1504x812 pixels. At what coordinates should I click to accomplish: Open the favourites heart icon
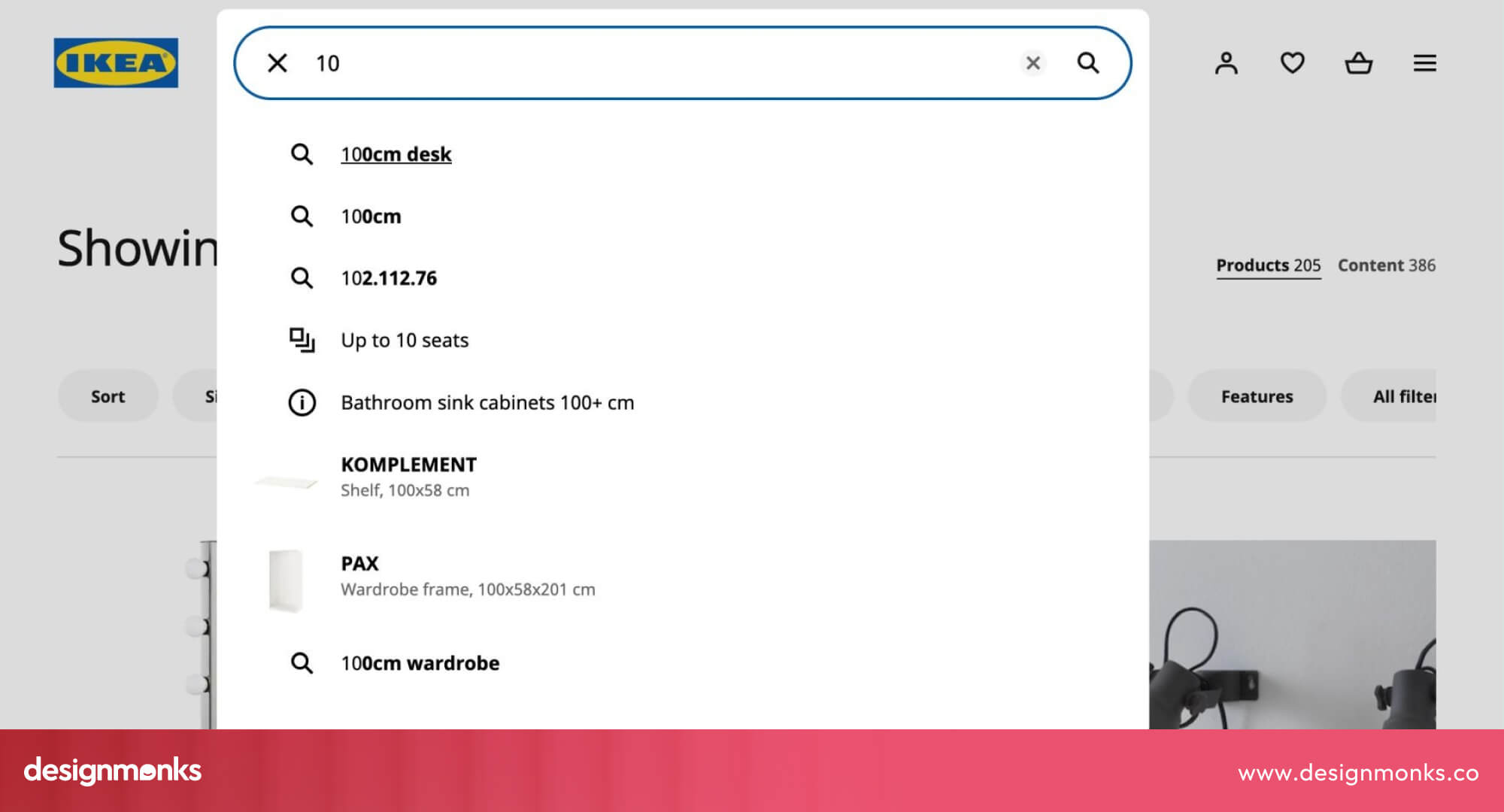pos(1292,63)
